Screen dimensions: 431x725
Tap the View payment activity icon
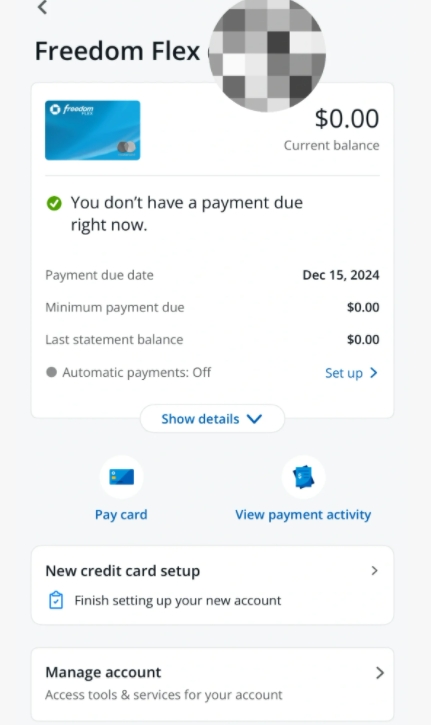coord(303,477)
